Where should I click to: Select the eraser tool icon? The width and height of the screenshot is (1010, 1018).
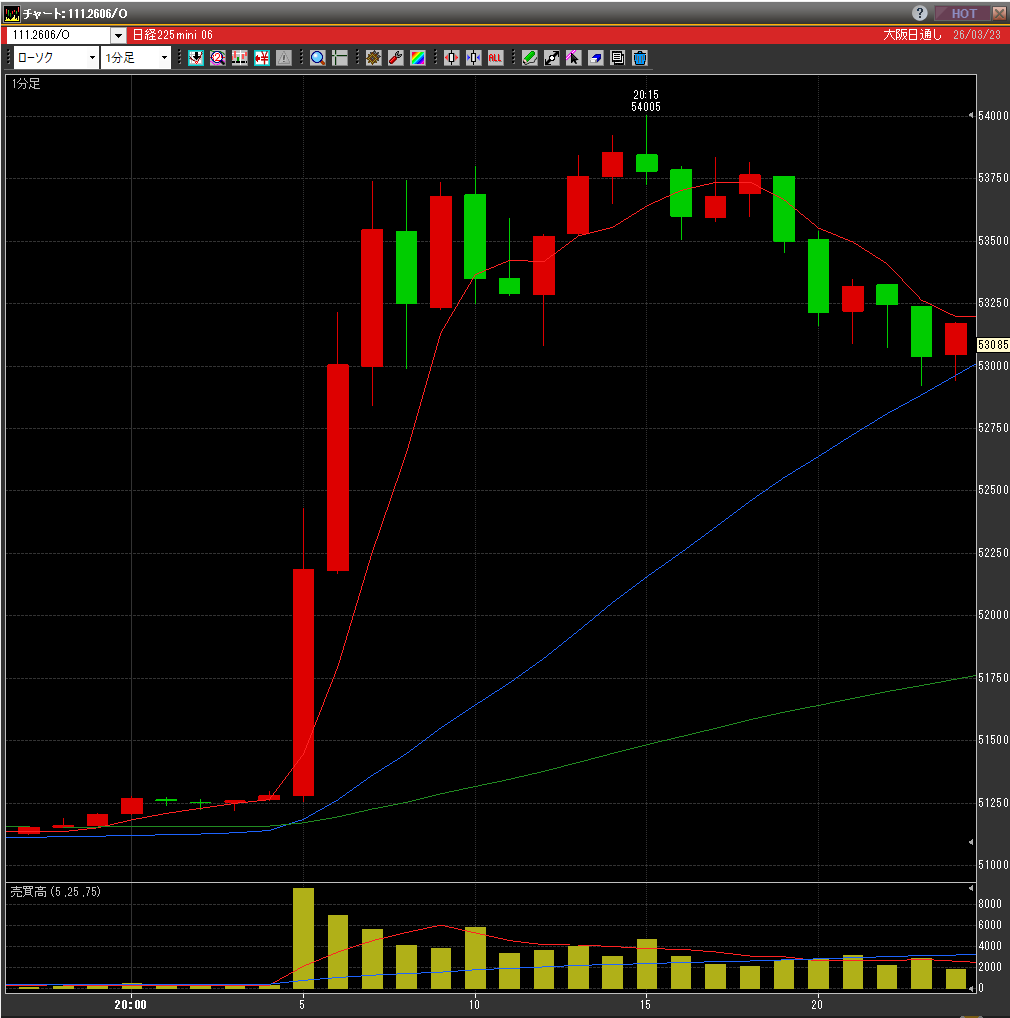[x=595, y=58]
